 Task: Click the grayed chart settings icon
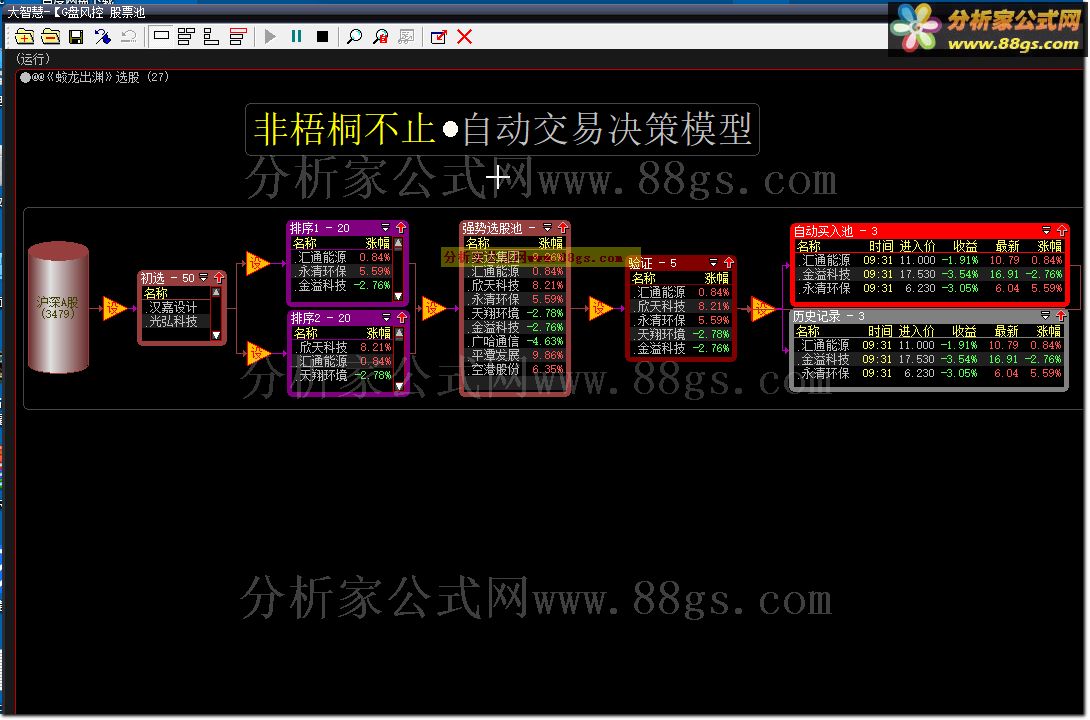coord(406,37)
